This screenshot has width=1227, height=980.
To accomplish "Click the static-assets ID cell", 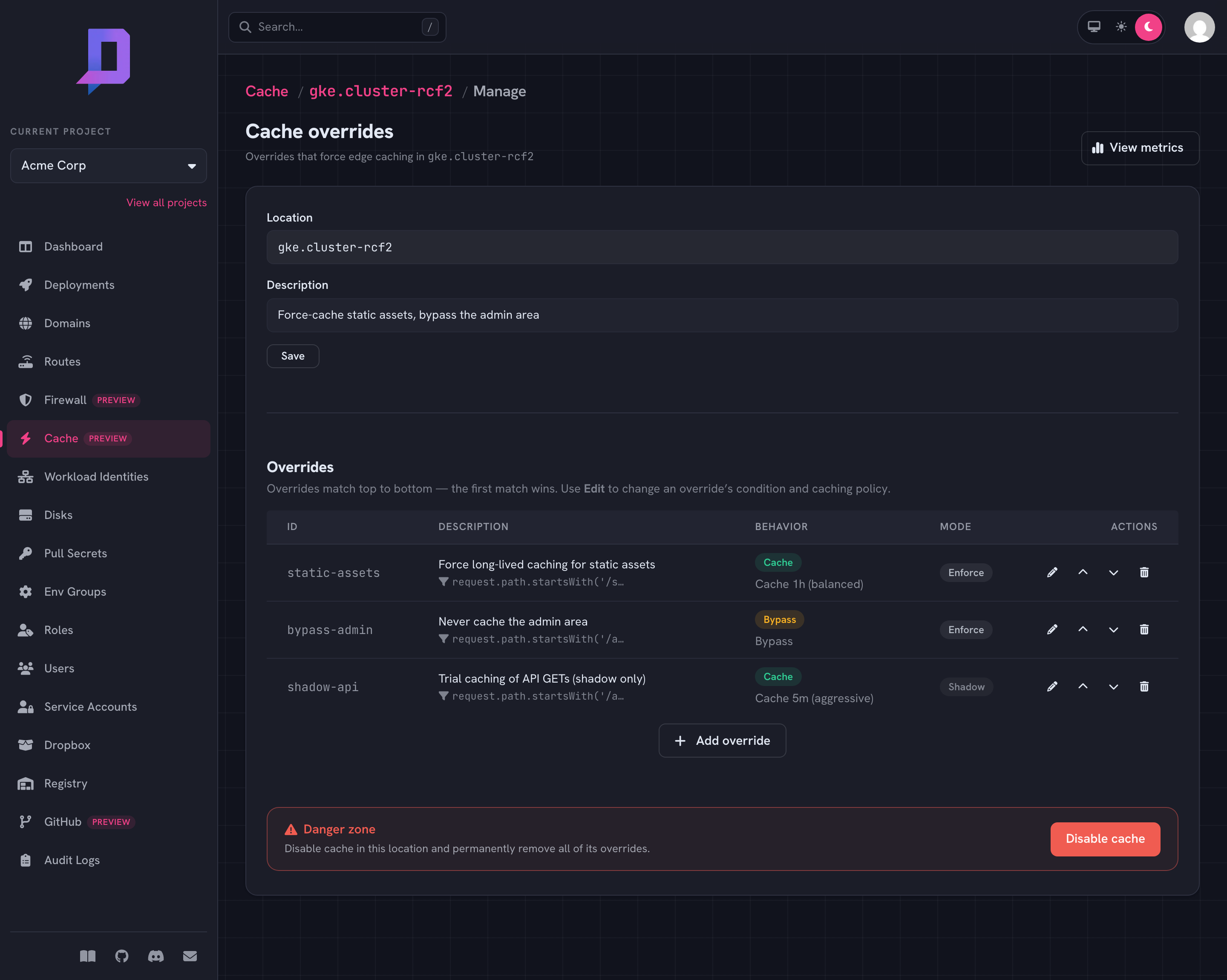I will click(334, 573).
